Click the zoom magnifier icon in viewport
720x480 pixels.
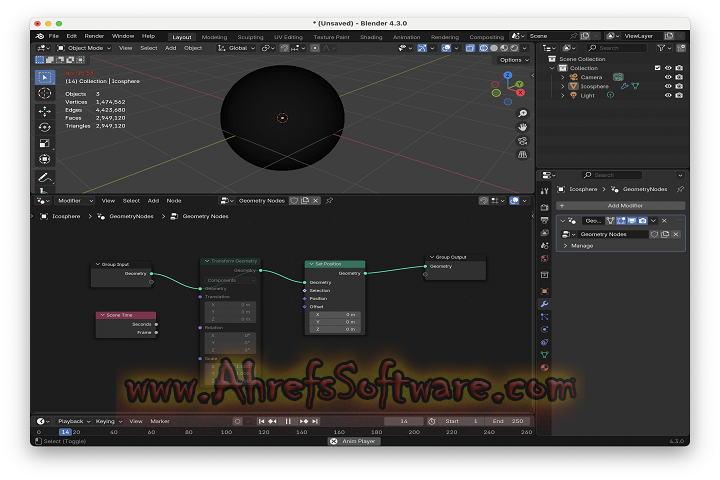[x=523, y=114]
